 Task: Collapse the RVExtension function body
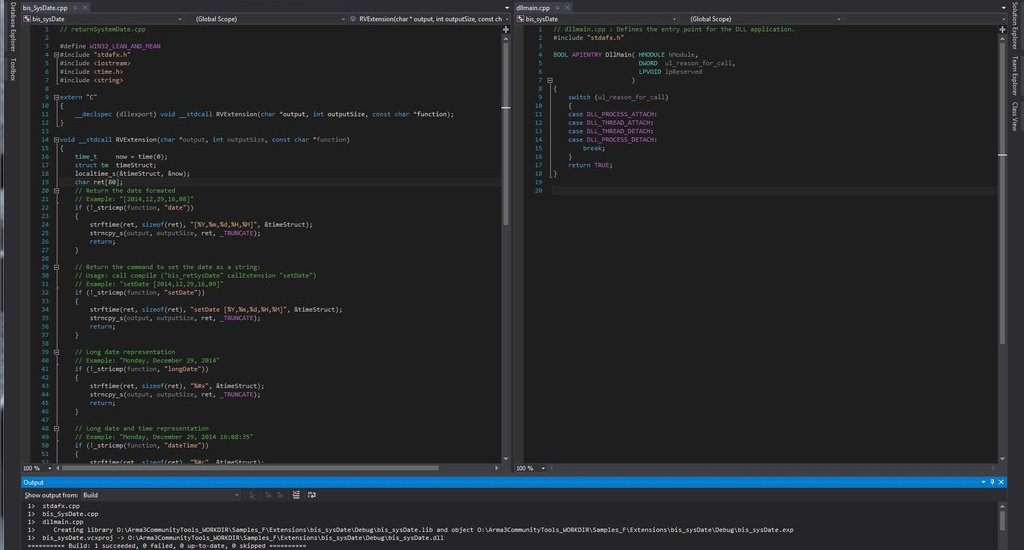[x=56, y=140]
